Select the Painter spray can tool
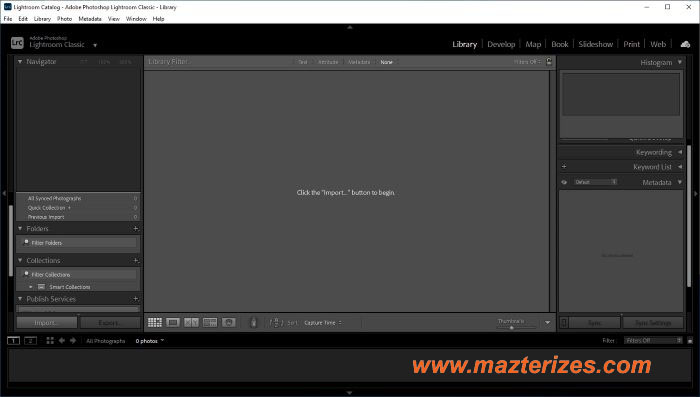This screenshot has width=700, height=397. point(254,322)
